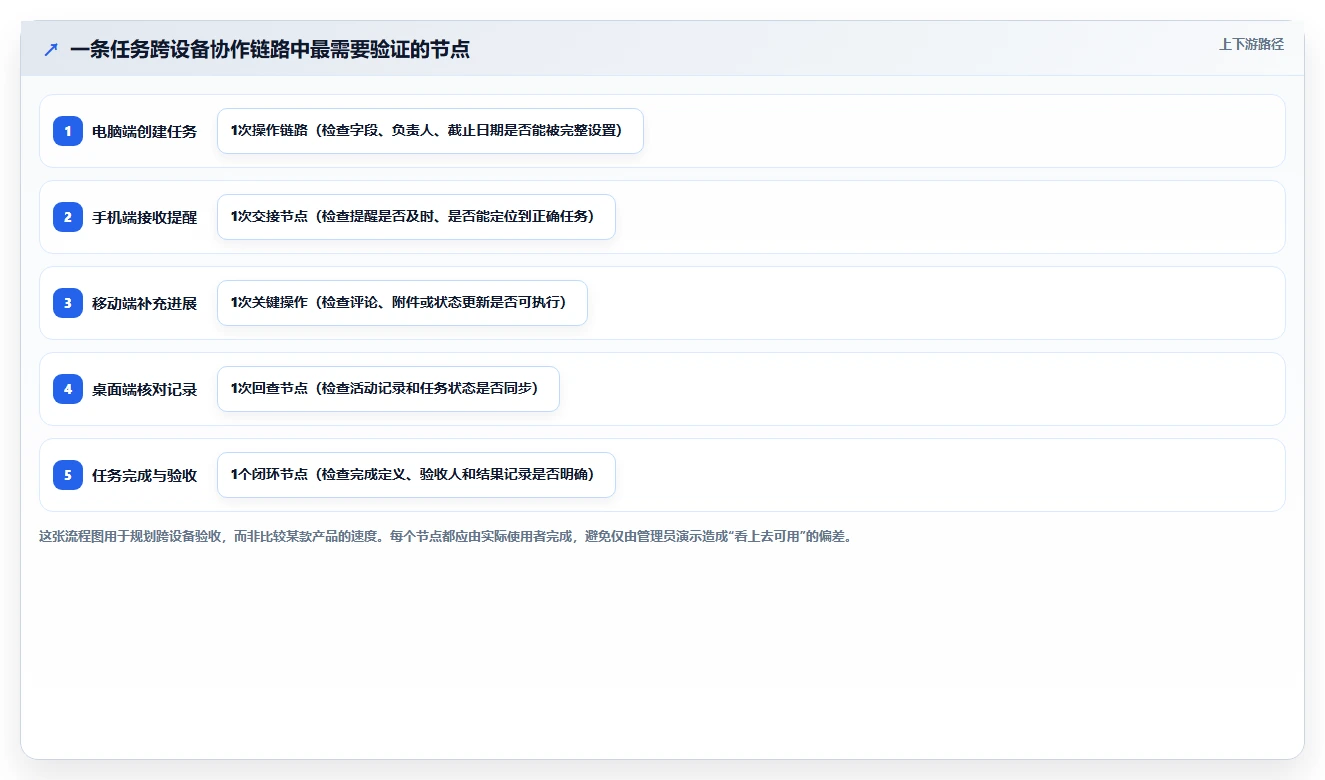Select the step 1 number badge
The width and height of the screenshot is (1325, 780).
(x=68, y=131)
